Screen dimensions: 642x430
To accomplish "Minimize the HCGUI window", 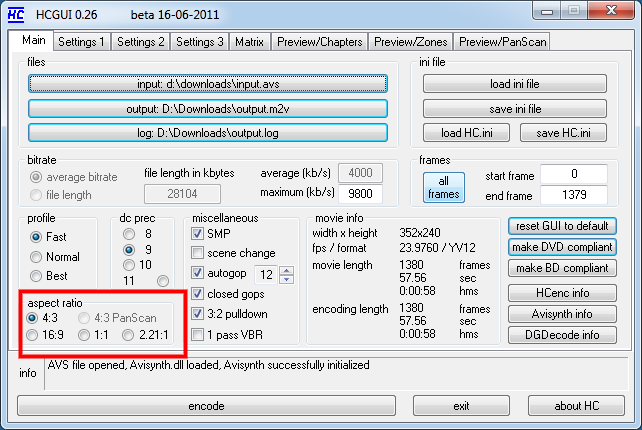I will click(547, 11).
